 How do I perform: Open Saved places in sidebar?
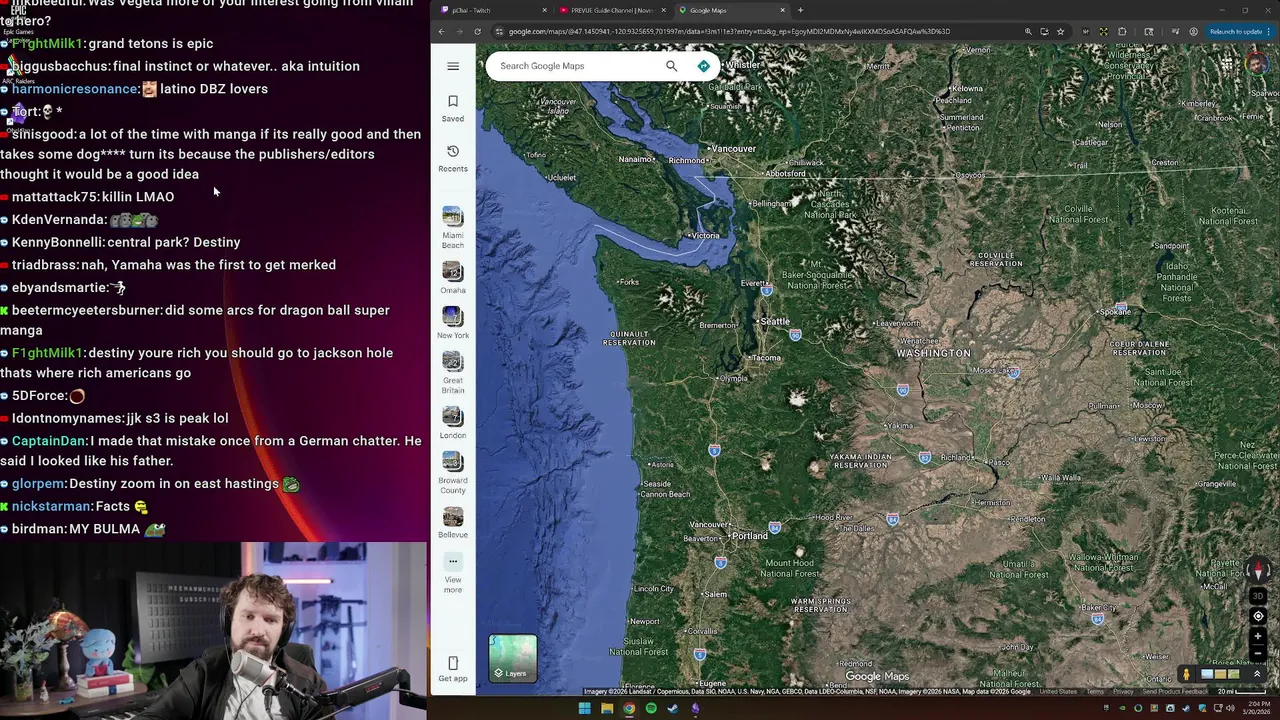453,108
